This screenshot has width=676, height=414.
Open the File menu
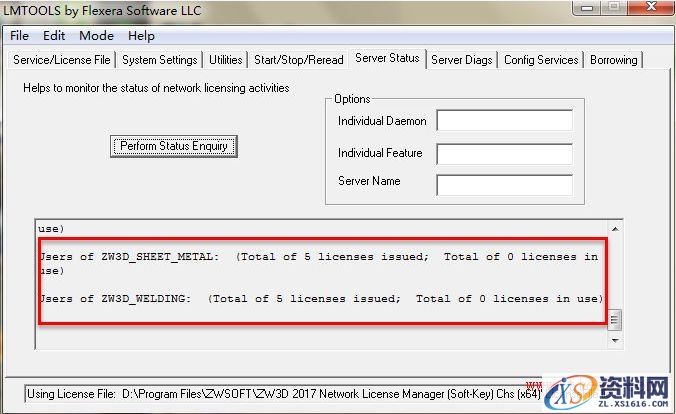(20, 35)
